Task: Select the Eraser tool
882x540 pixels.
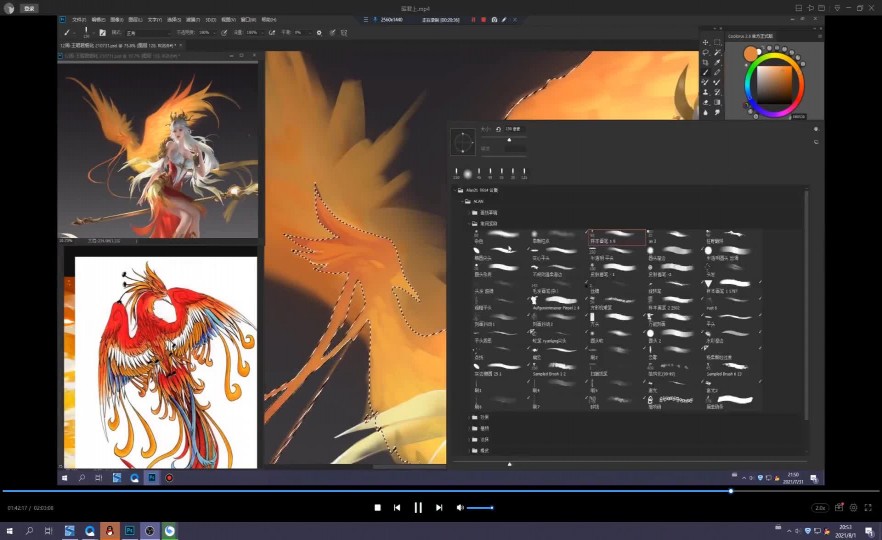Action: 705,102
